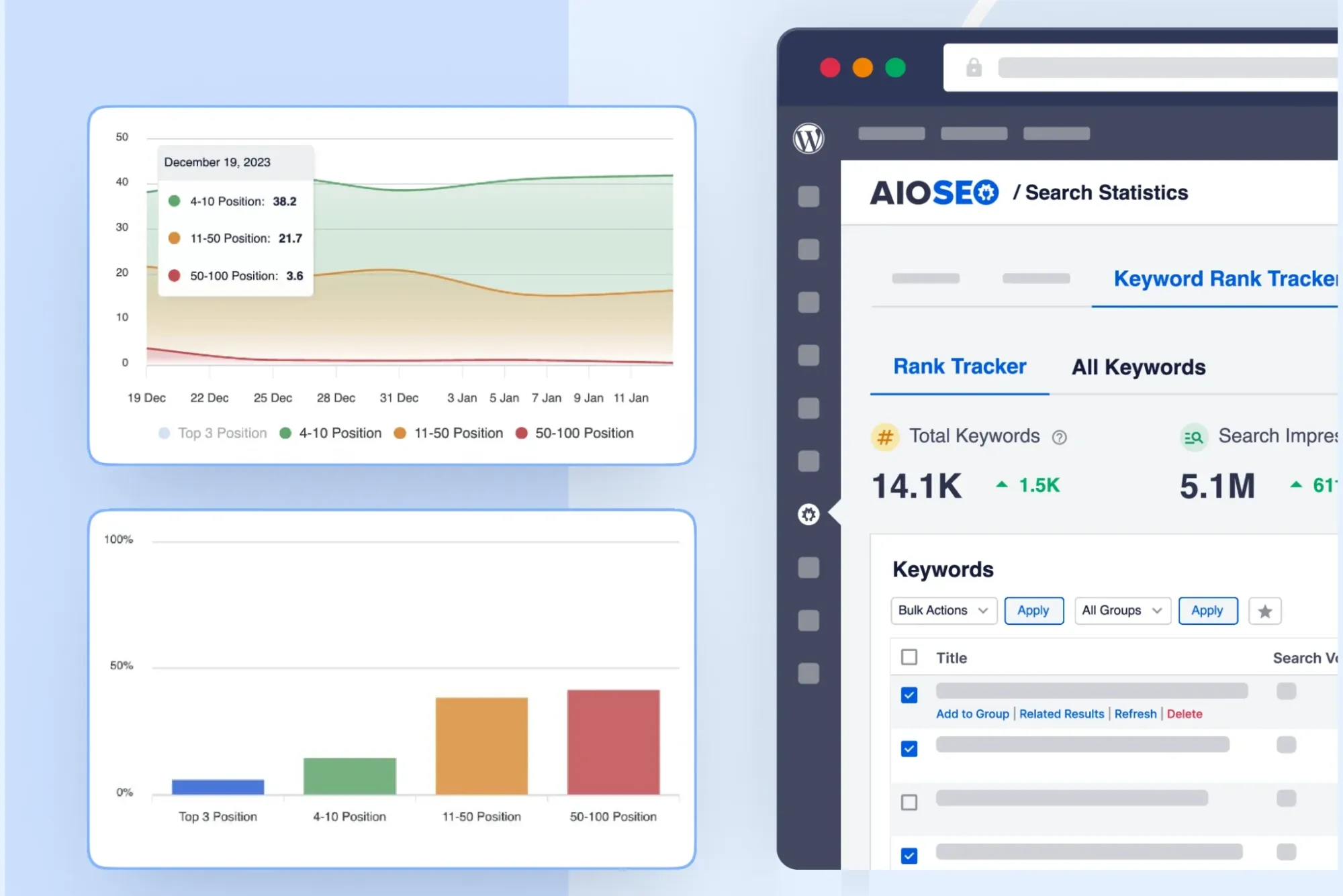The height and width of the screenshot is (896, 1343).
Task: Click the Search Statistics breadcrumb text
Action: point(1107,193)
